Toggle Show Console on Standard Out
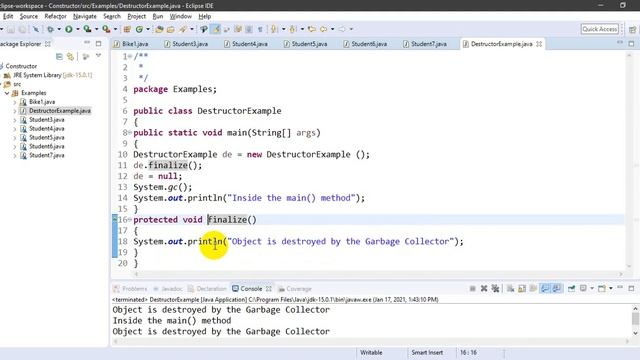This screenshot has height=360, width=640. (x=545, y=289)
